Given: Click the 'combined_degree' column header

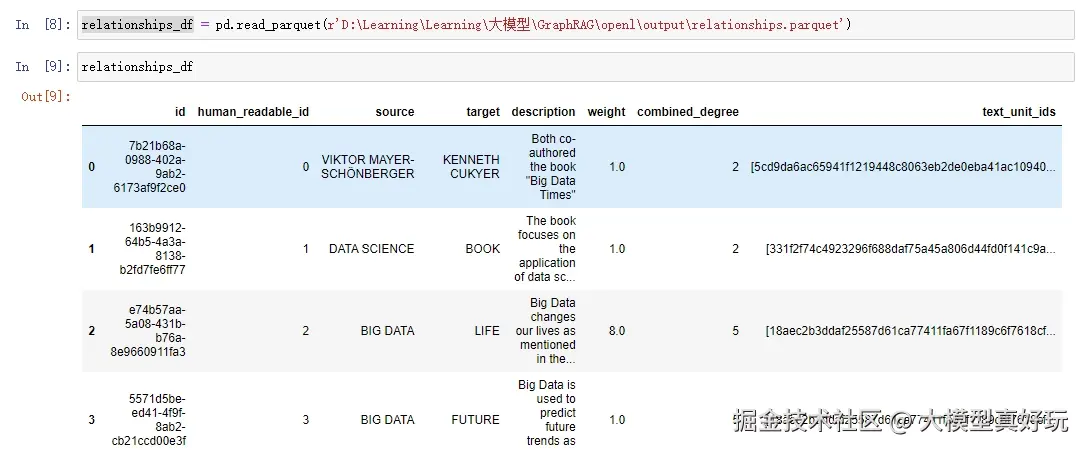Looking at the screenshot, I should coord(688,112).
